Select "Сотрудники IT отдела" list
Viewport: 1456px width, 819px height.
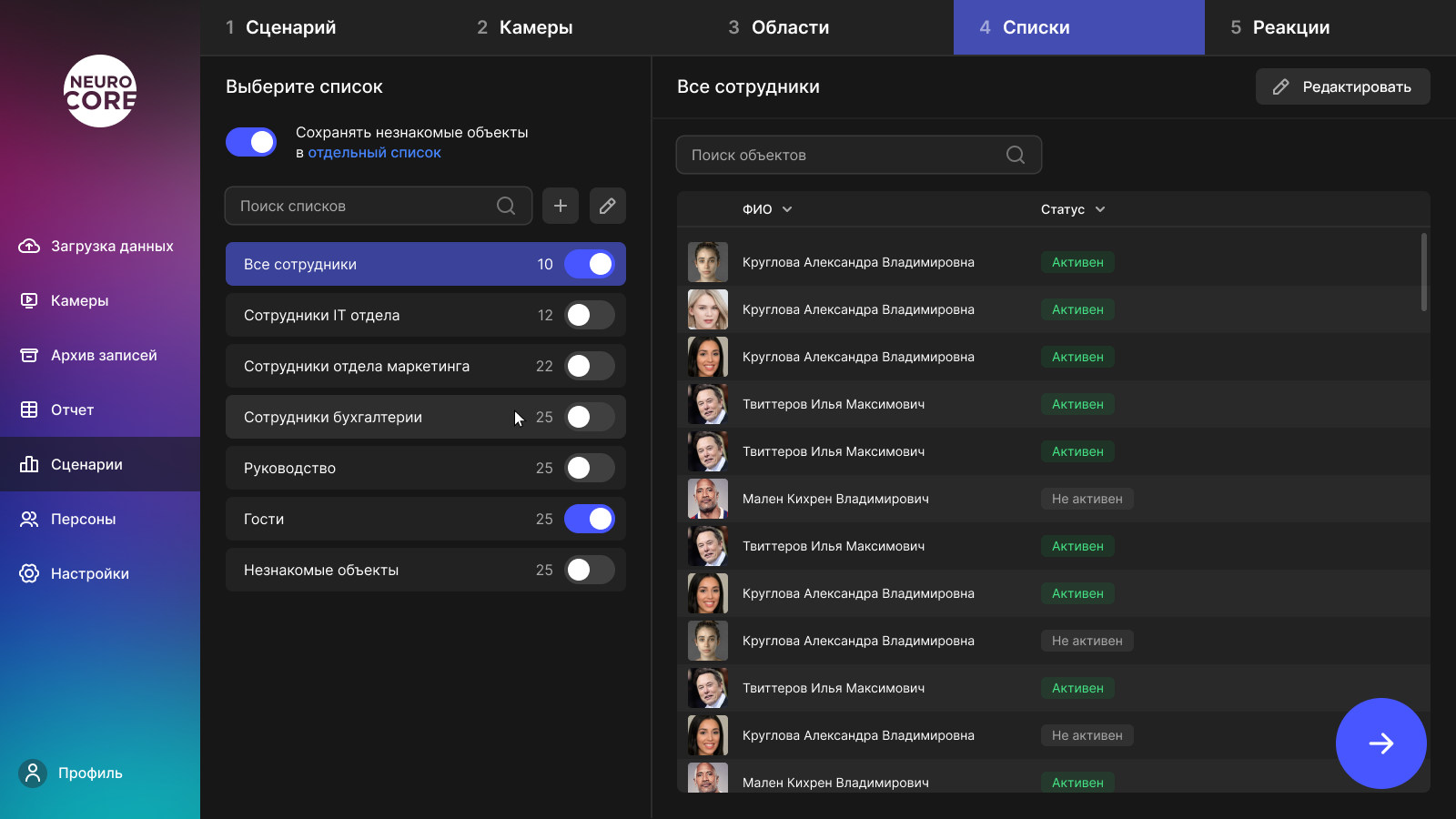click(426, 315)
